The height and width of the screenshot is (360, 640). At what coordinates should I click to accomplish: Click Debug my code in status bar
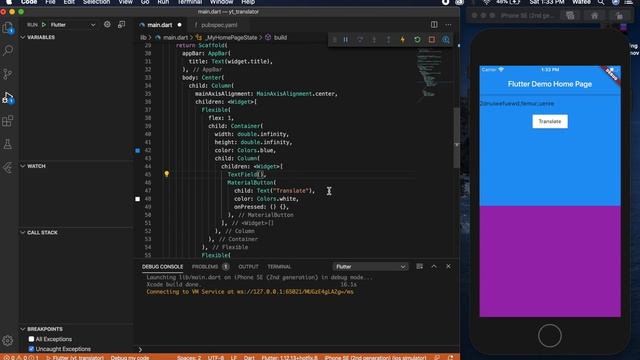click(130, 358)
